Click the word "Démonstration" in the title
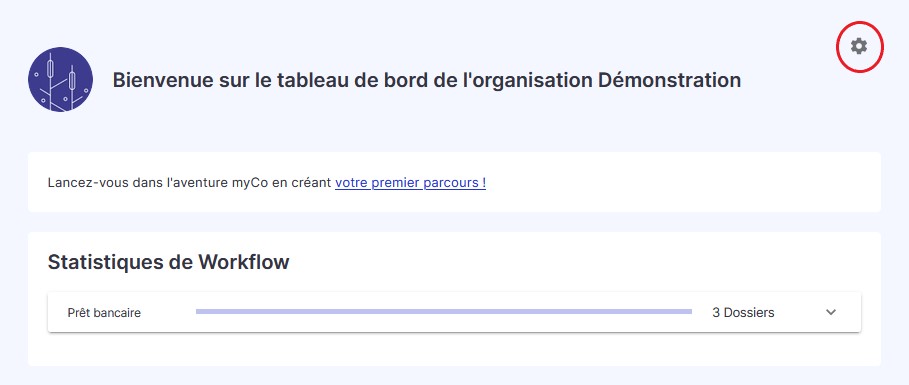 tap(669, 80)
